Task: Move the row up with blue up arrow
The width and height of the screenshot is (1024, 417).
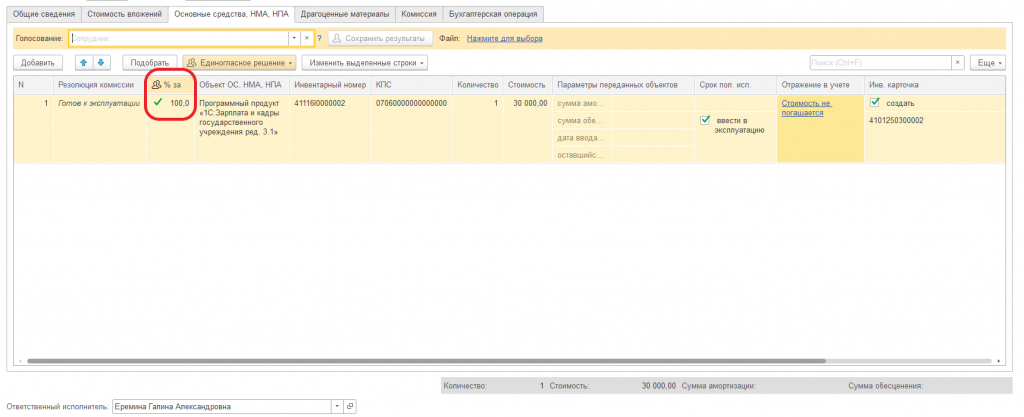Action: (84, 63)
